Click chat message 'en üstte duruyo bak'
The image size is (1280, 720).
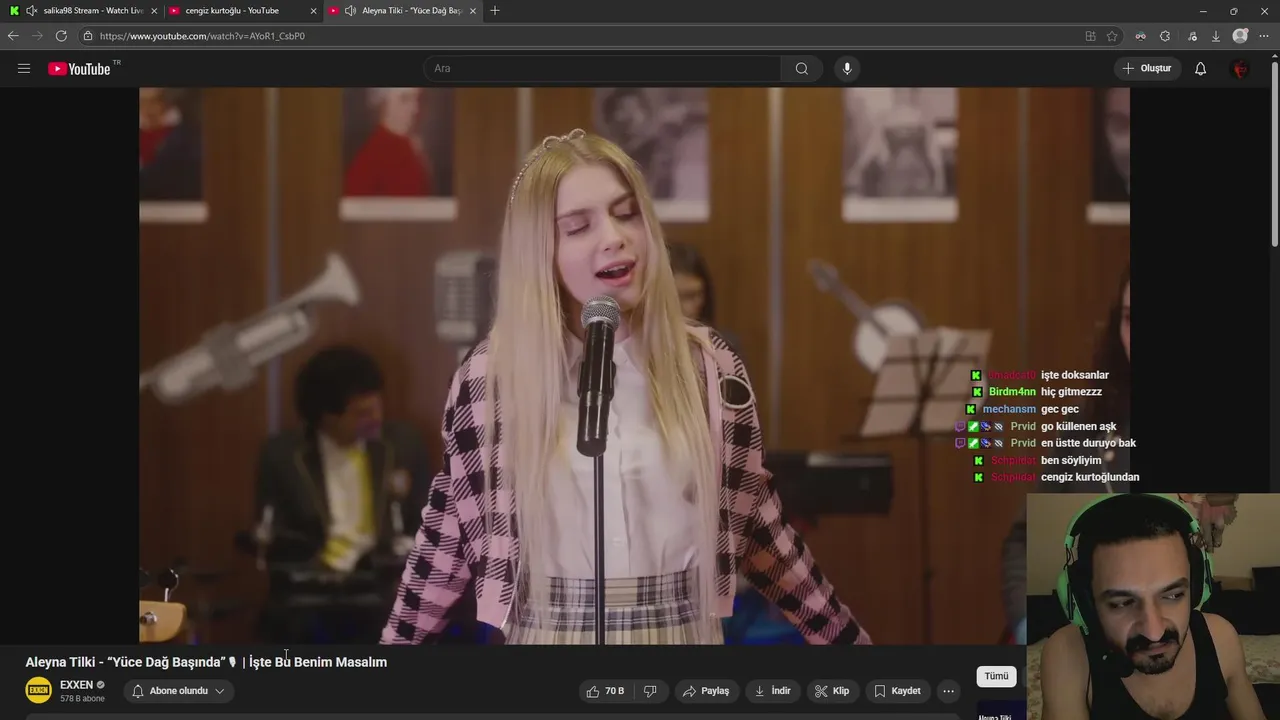(x=1088, y=443)
